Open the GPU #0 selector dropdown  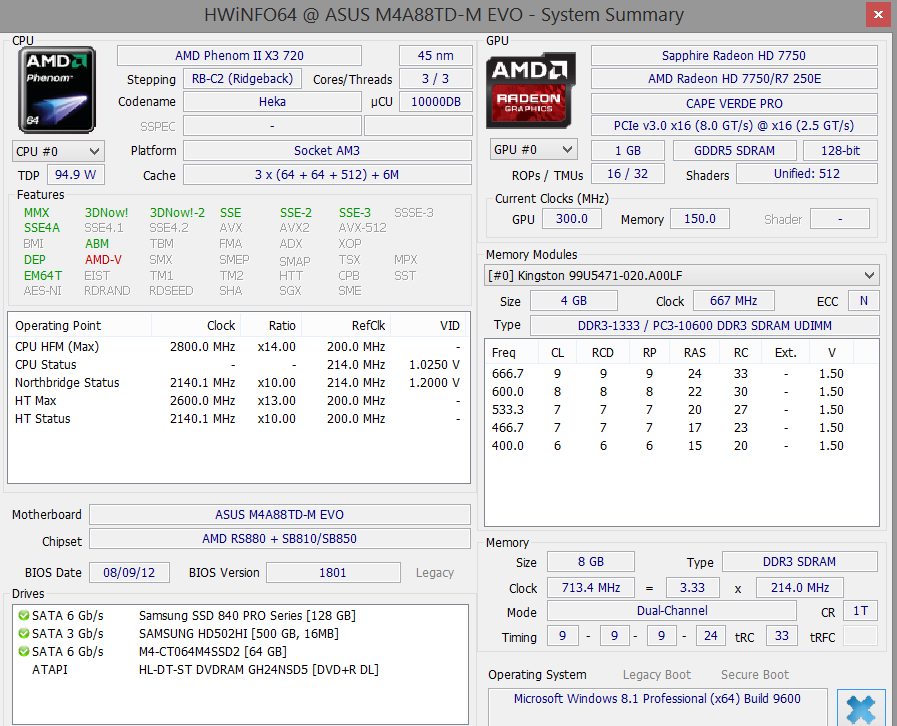533,149
